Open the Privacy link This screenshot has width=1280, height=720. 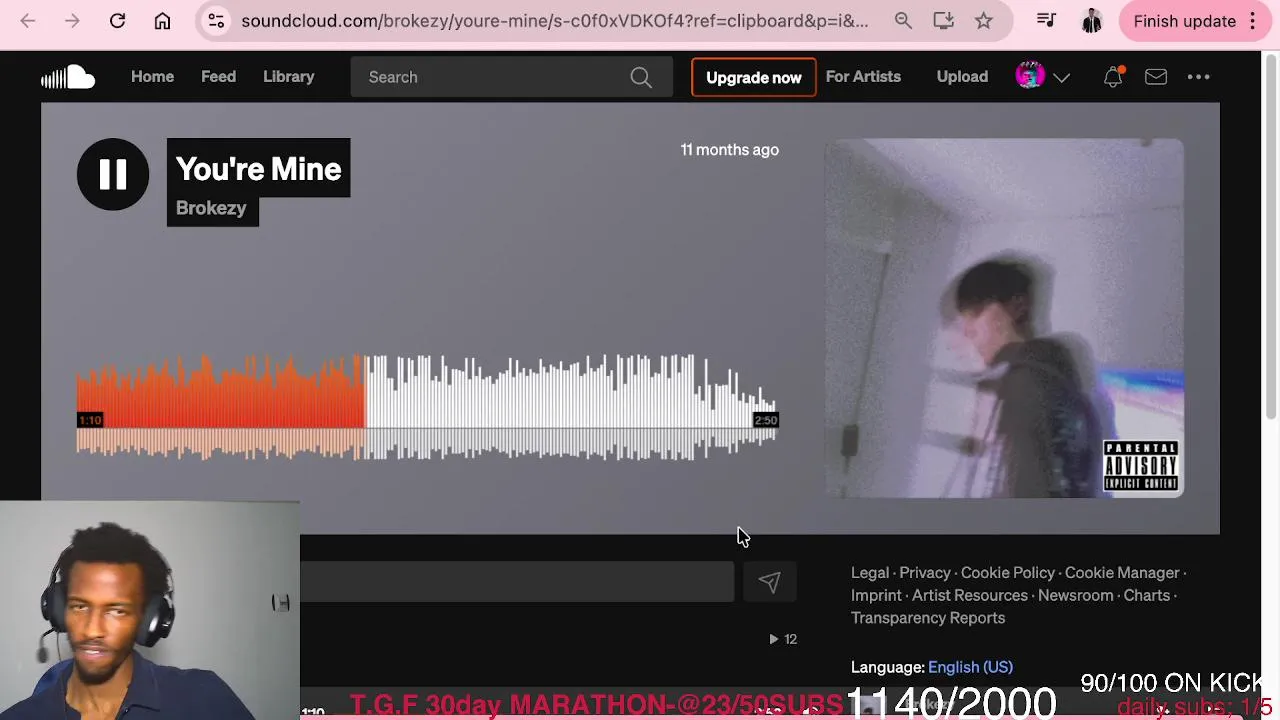(925, 573)
